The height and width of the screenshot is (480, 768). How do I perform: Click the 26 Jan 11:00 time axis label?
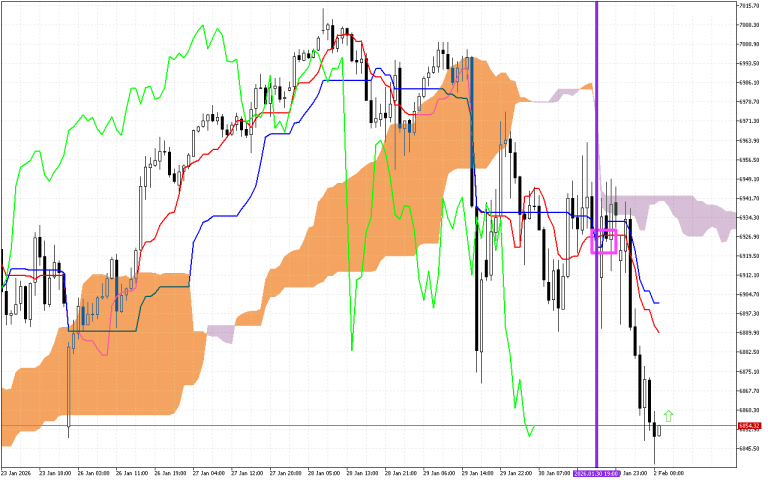(132, 474)
